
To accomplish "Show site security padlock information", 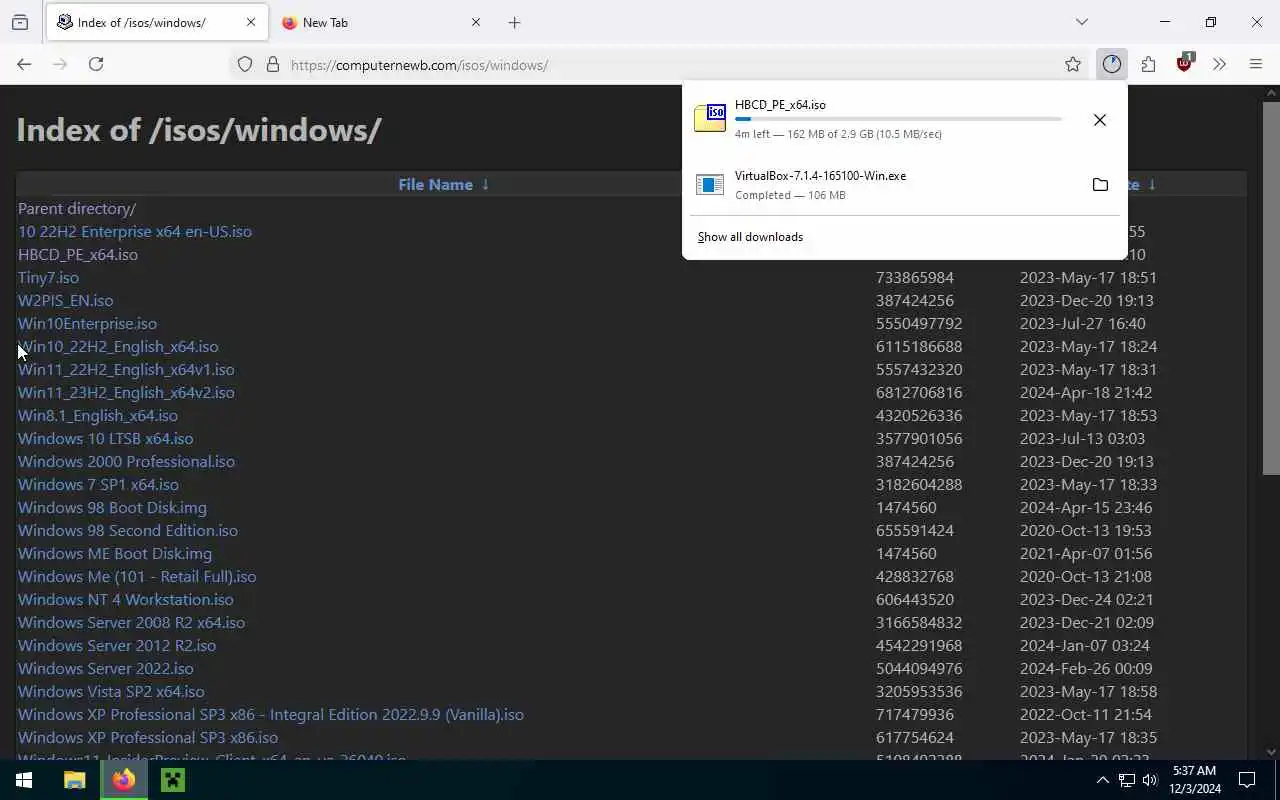I will (272, 65).
